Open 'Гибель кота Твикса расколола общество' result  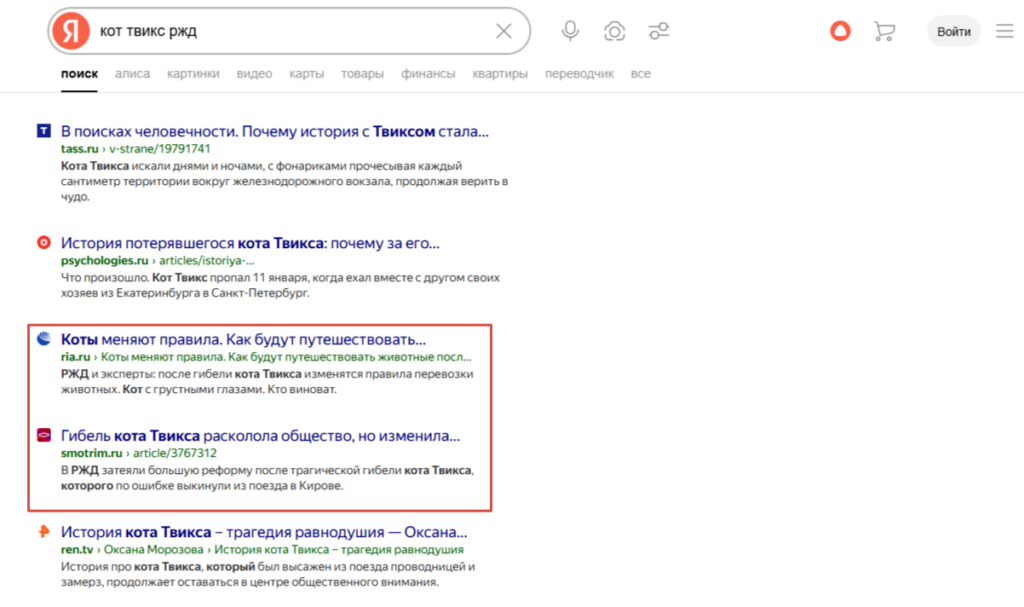(x=260, y=436)
